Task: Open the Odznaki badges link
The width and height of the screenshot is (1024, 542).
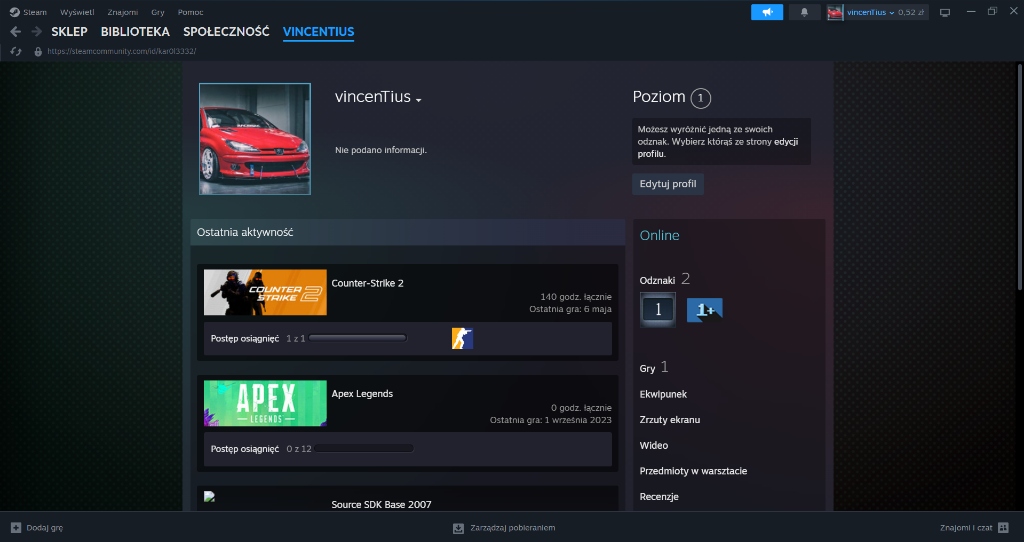Action: pos(657,280)
